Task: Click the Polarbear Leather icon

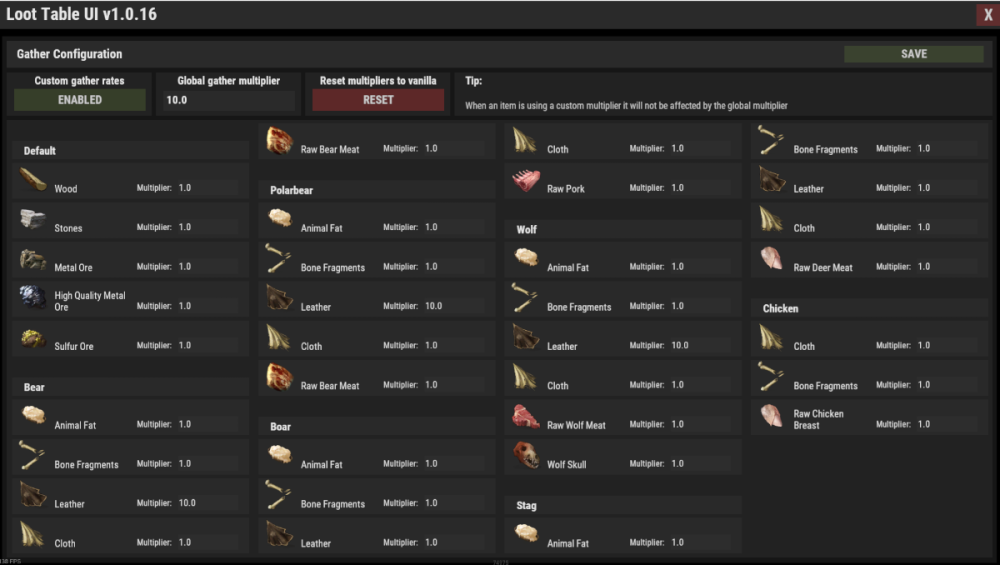Action: (279, 298)
